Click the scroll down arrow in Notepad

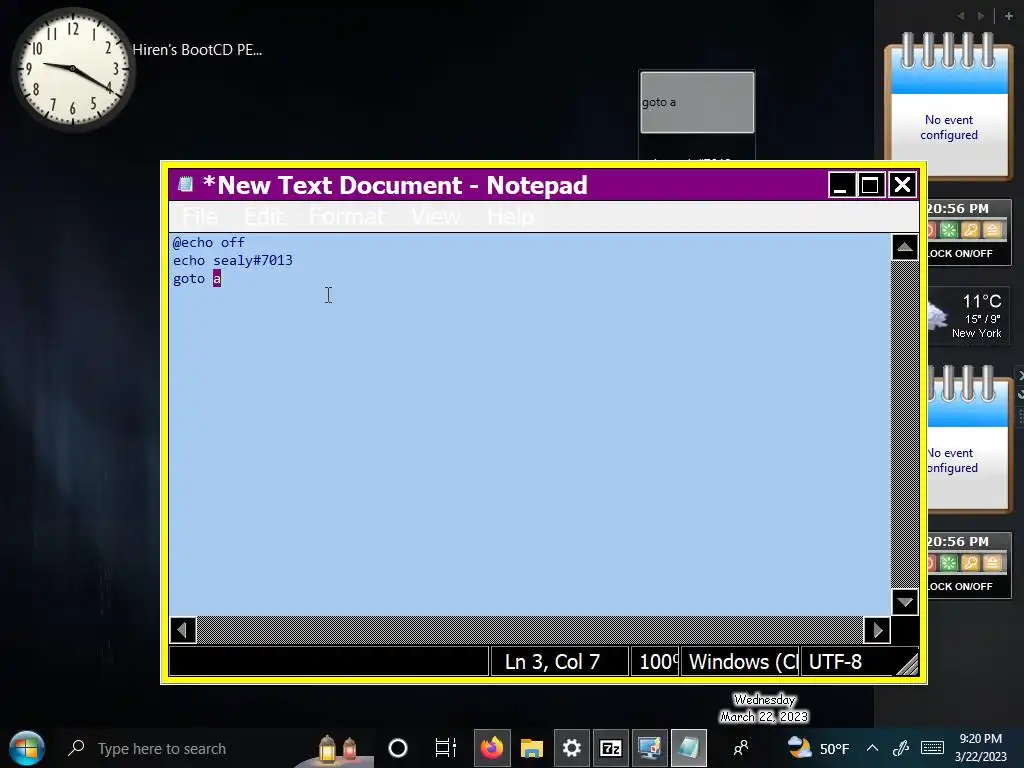[x=904, y=601]
